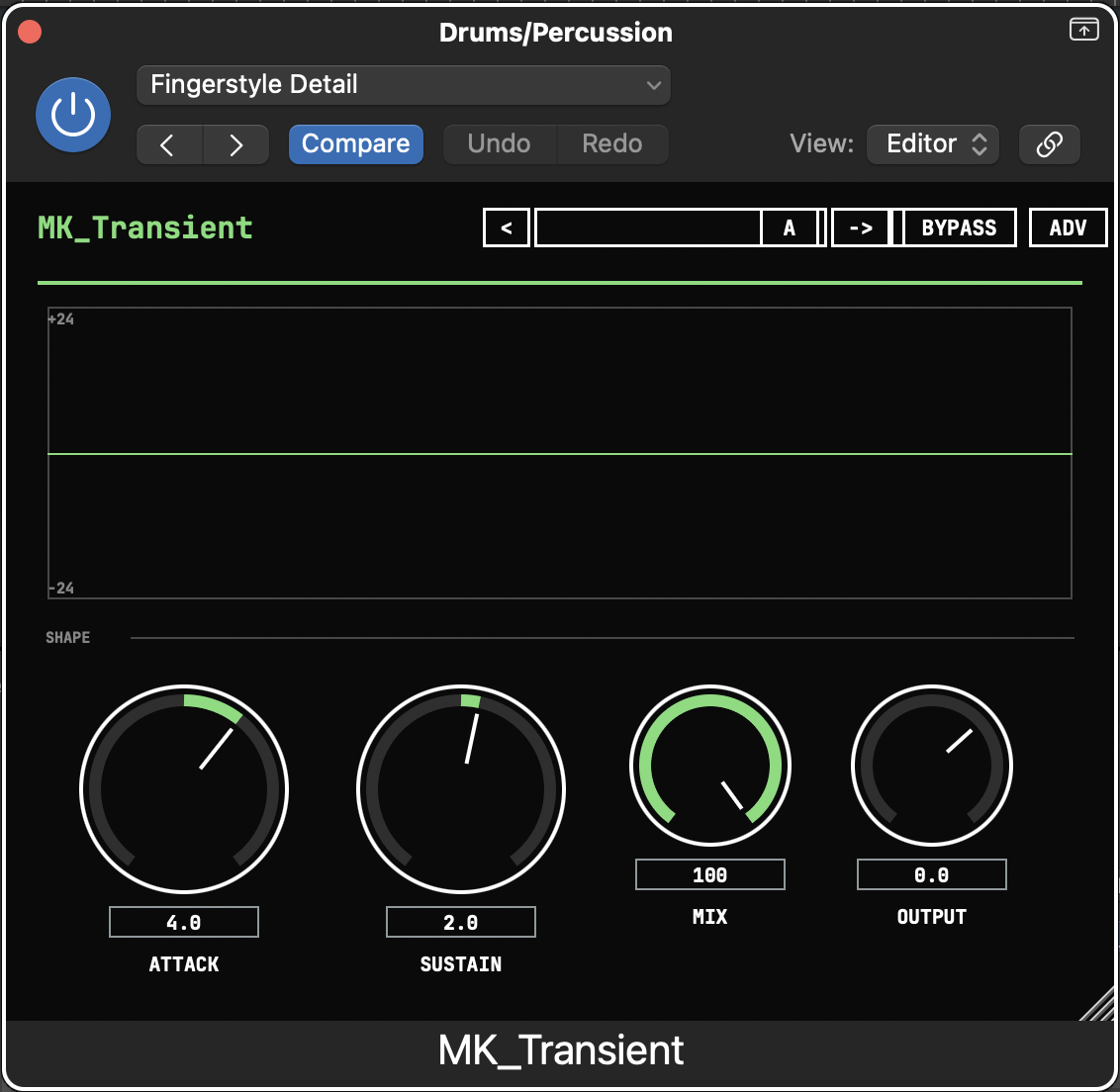Click the MK_Transient green logo text
1120x1092 pixels.
pos(145,228)
